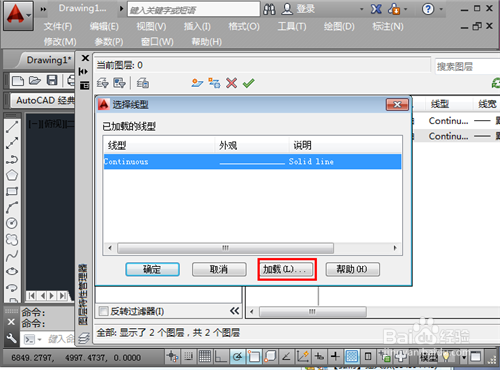Viewport: 500px width, 370px height.
Task: Click the 帮助(H) button in linetype dialog
Action: tap(352, 269)
